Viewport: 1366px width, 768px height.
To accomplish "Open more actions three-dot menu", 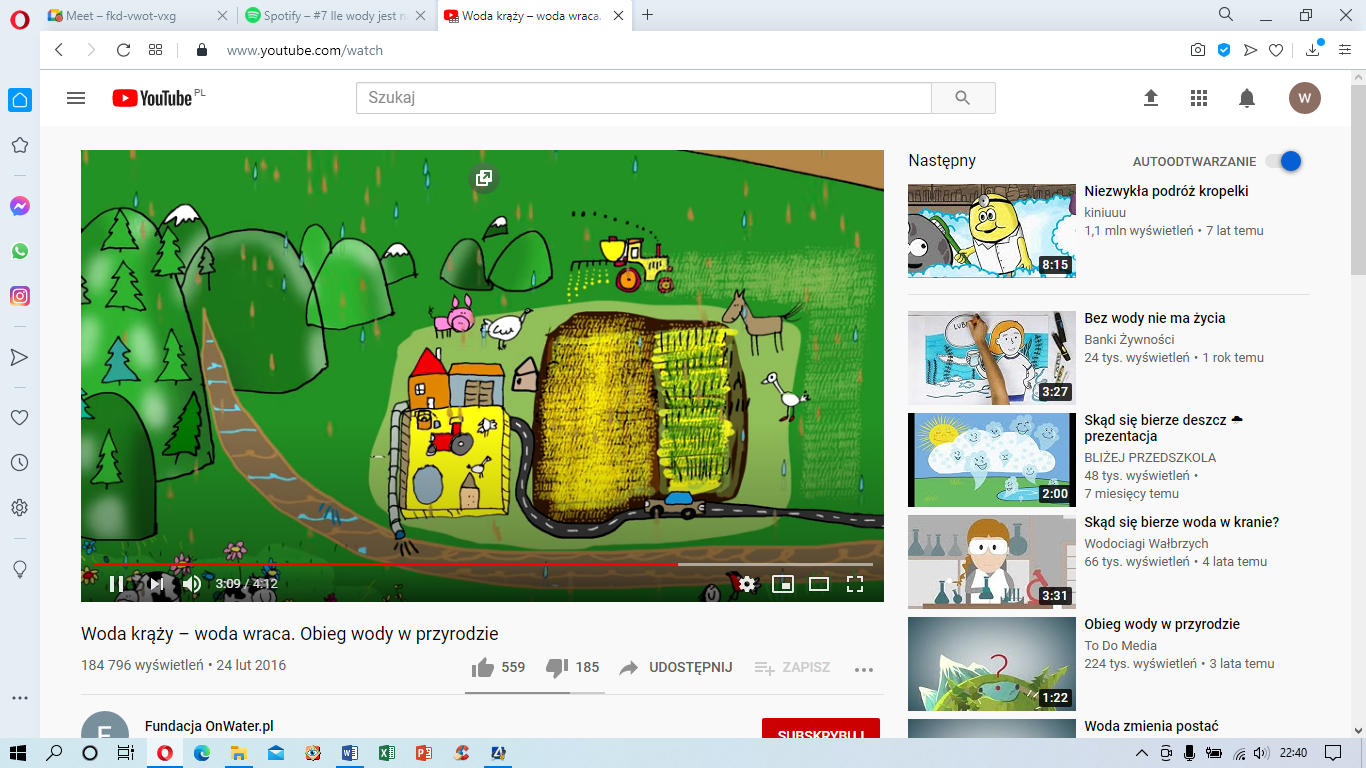I will [864, 669].
